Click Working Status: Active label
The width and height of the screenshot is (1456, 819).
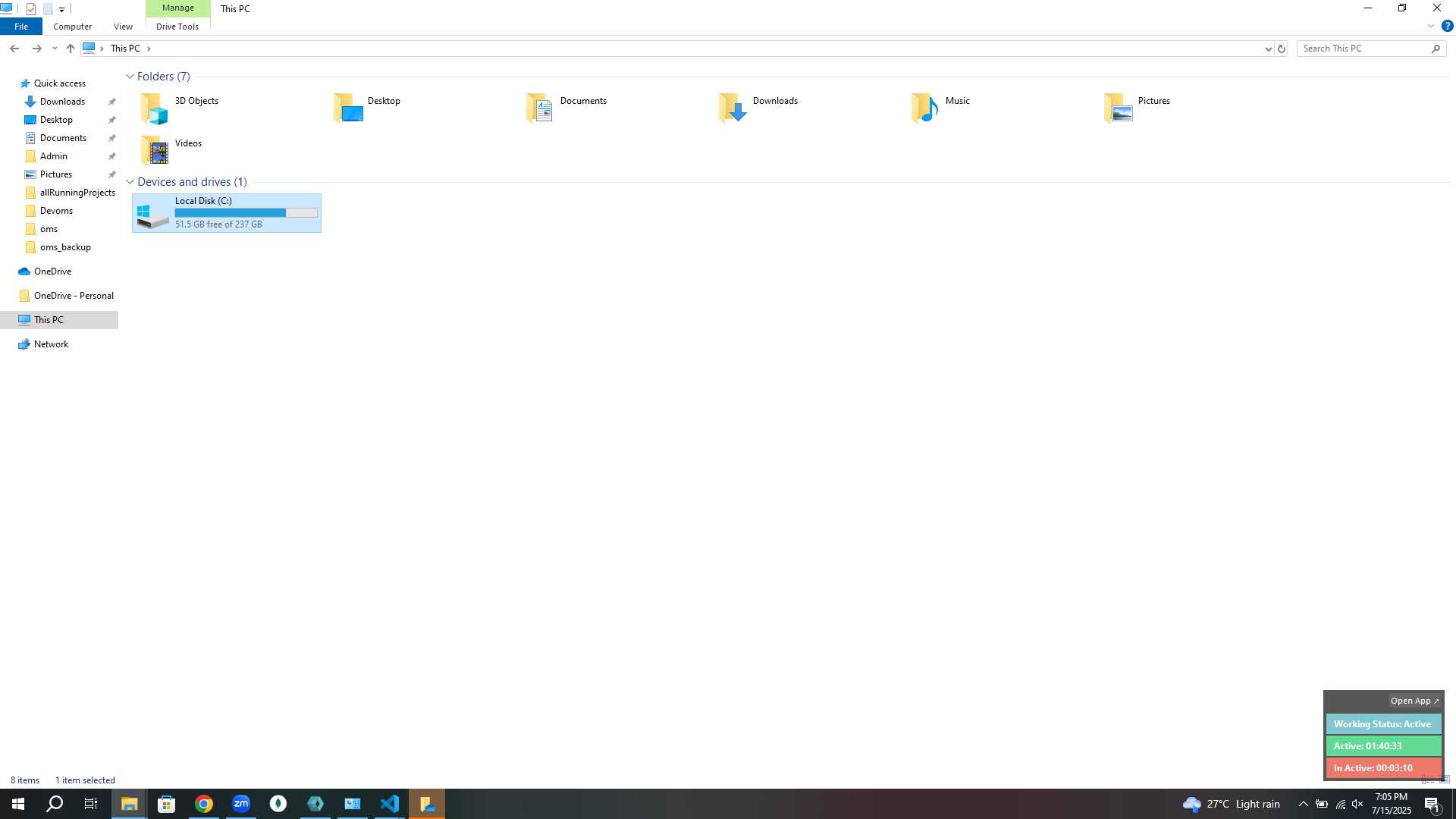[1383, 724]
